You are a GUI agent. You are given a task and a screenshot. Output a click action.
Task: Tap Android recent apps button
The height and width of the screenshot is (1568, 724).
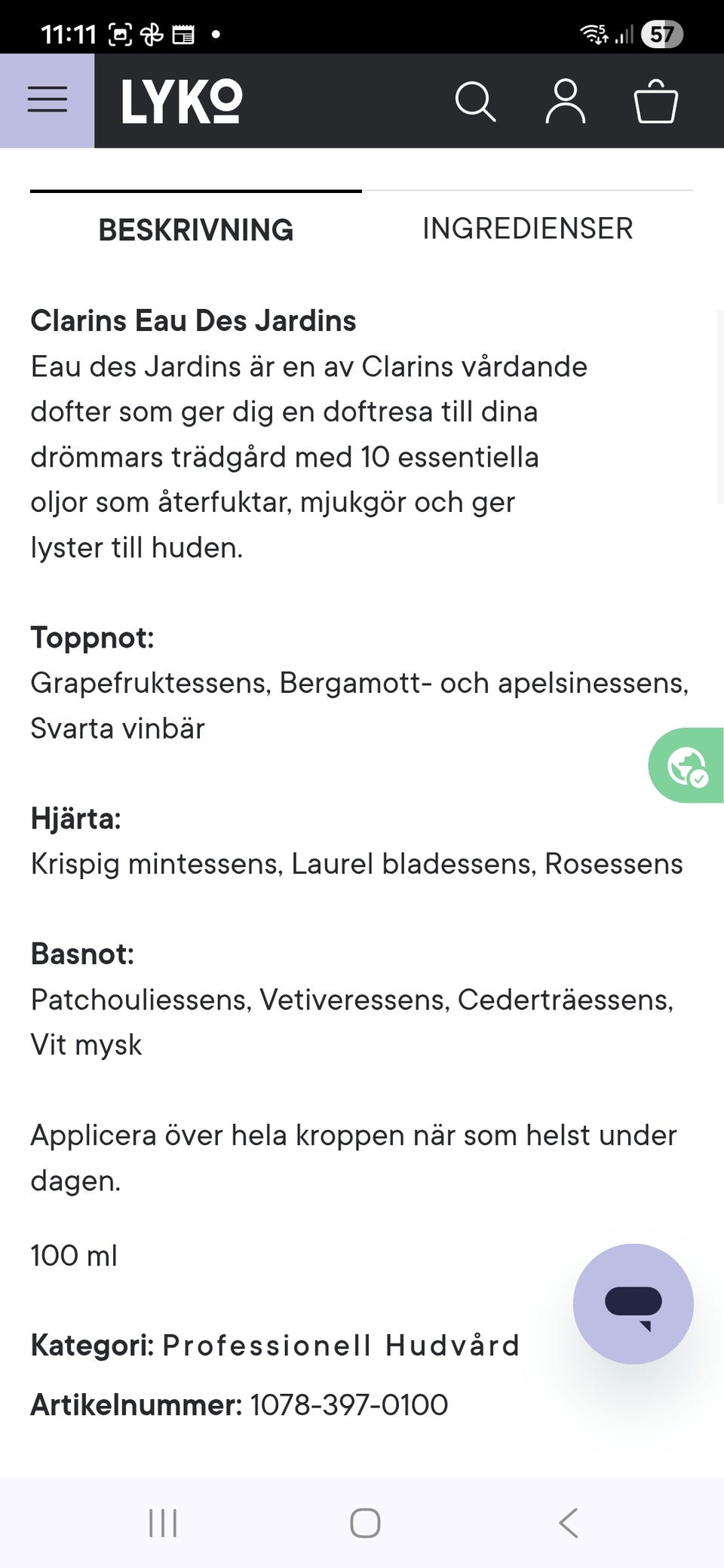pyautogui.click(x=163, y=1523)
